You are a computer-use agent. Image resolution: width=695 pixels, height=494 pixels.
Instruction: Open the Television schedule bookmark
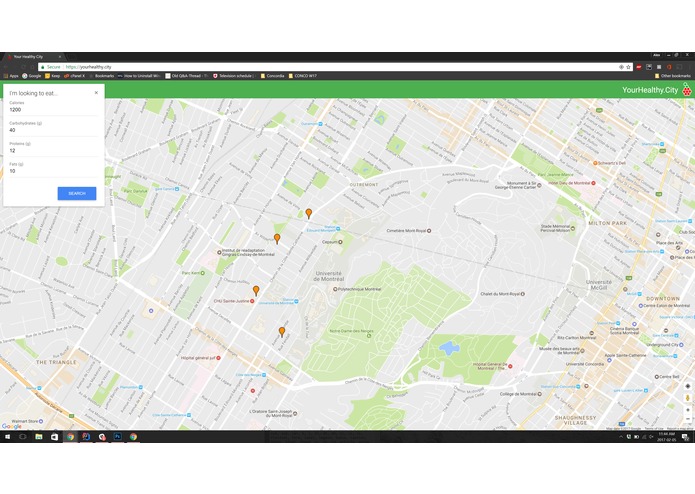point(234,76)
